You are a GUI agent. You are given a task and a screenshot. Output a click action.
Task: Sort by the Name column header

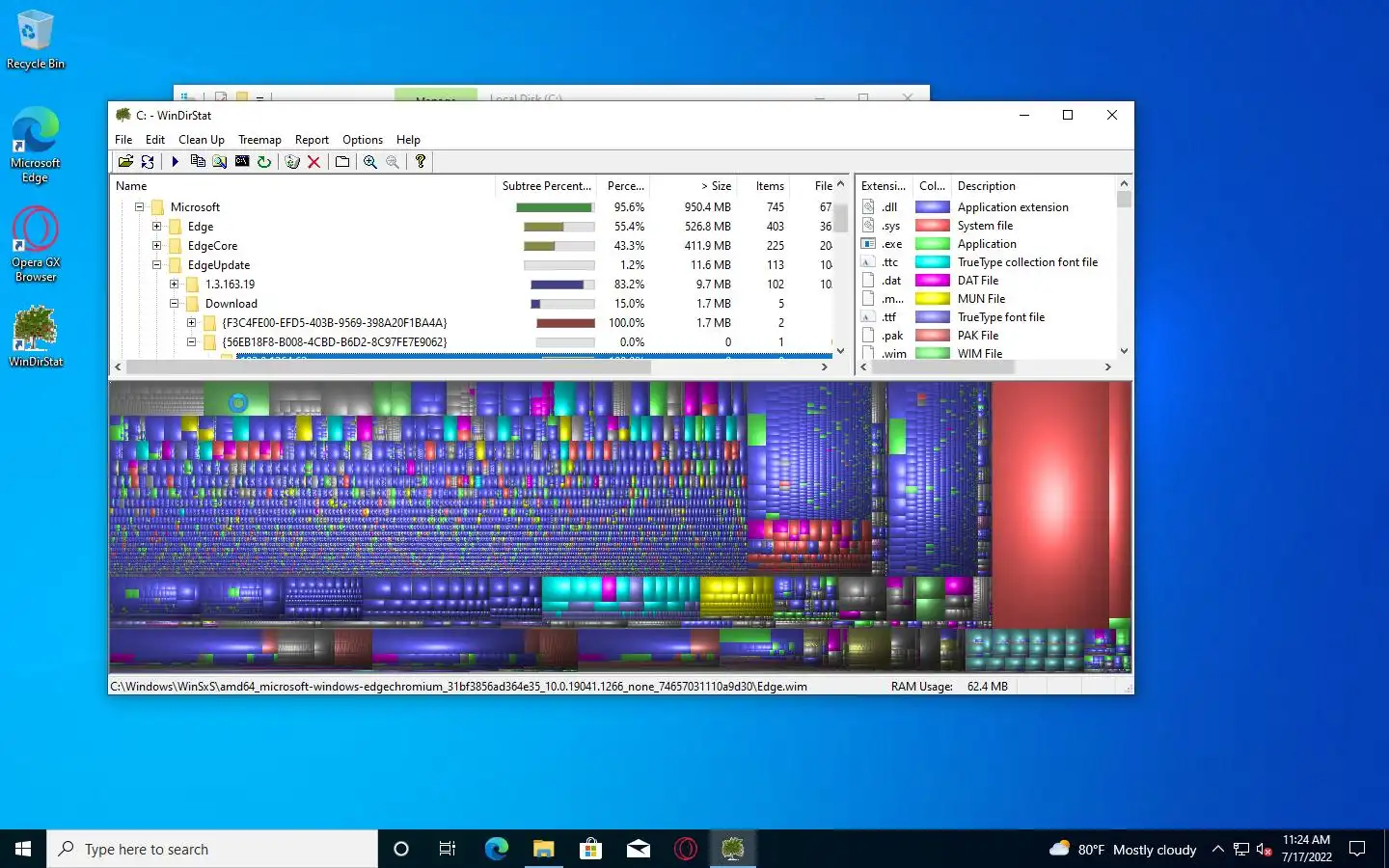click(302, 186)
